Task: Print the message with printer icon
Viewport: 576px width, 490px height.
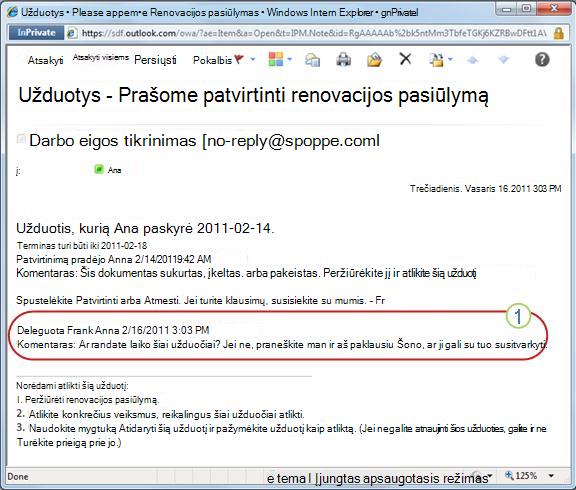Action: 343,60
